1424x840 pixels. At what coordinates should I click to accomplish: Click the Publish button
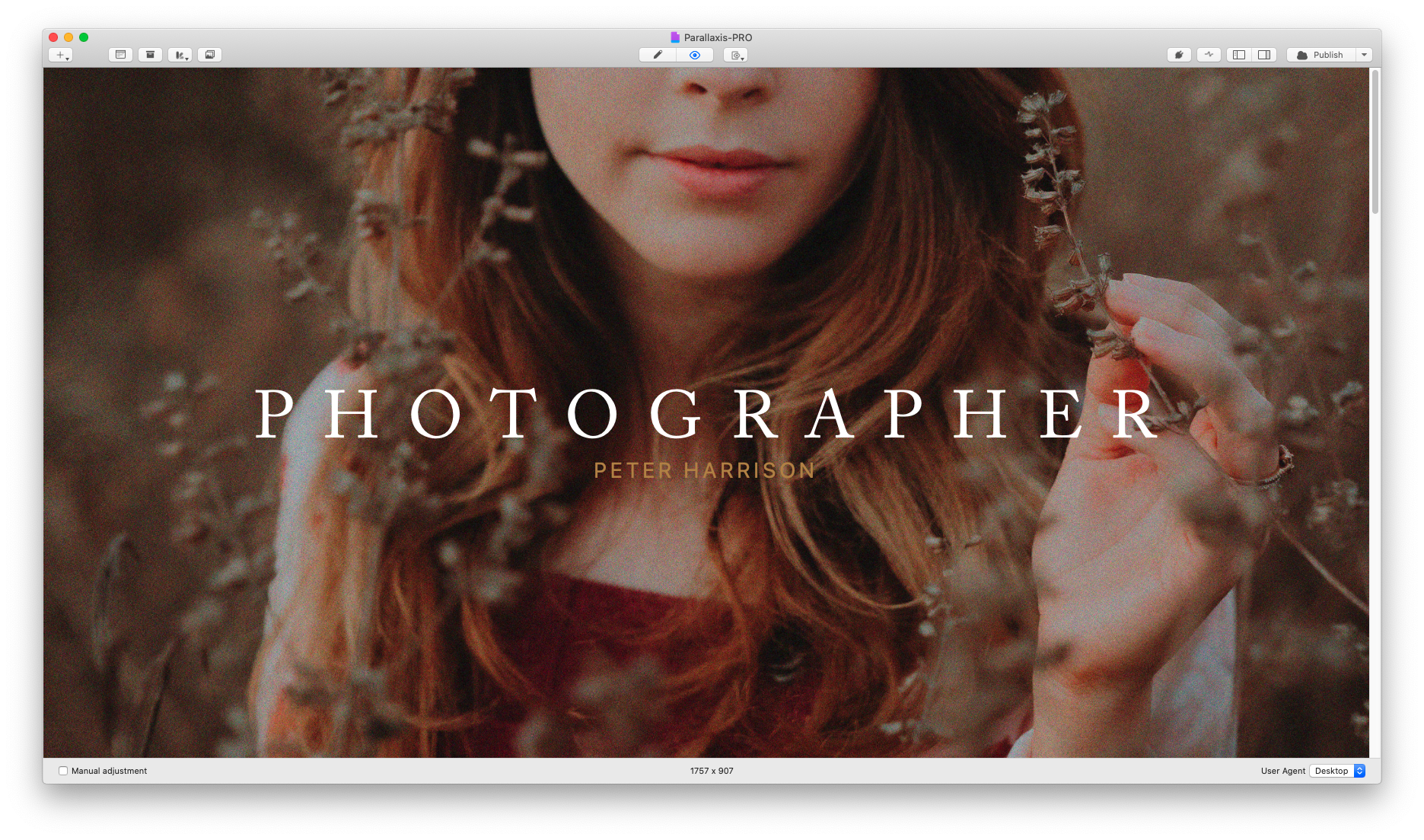tap(1320, 55)
